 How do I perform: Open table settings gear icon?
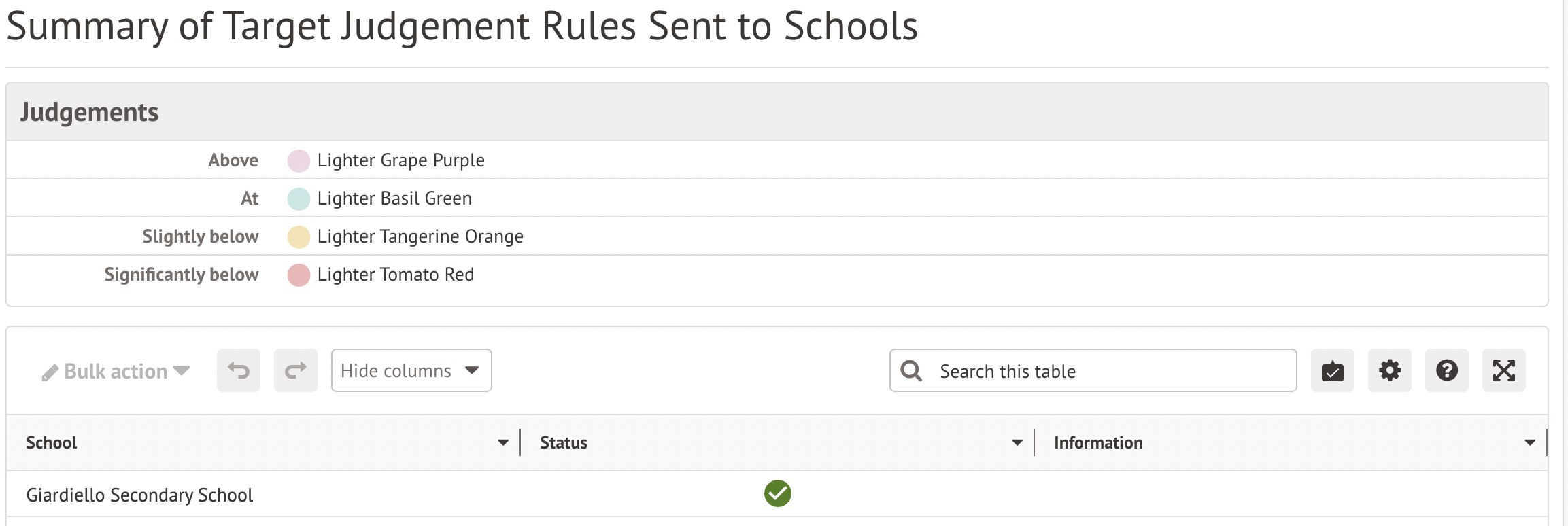(1389, 370)
